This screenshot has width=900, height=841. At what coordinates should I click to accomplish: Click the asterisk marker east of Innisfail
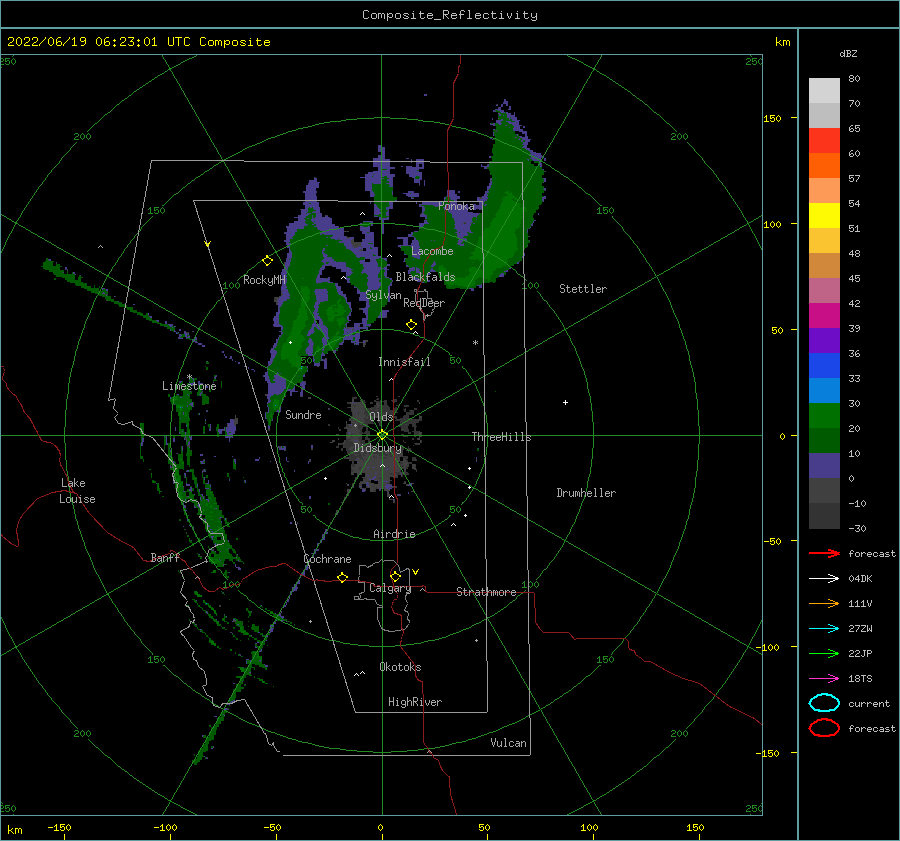point(475,343)
